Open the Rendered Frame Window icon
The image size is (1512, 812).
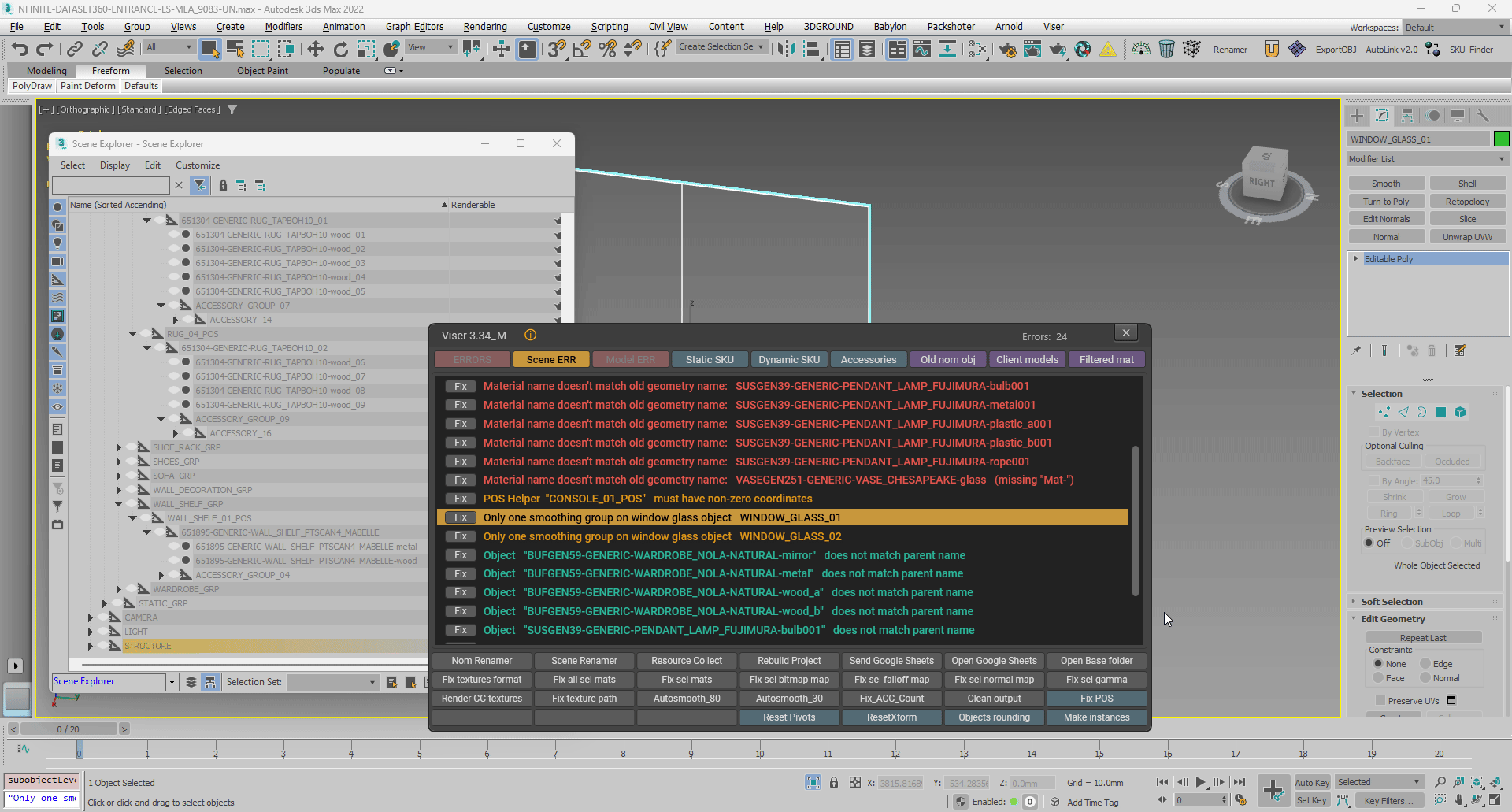[1032, 50]
